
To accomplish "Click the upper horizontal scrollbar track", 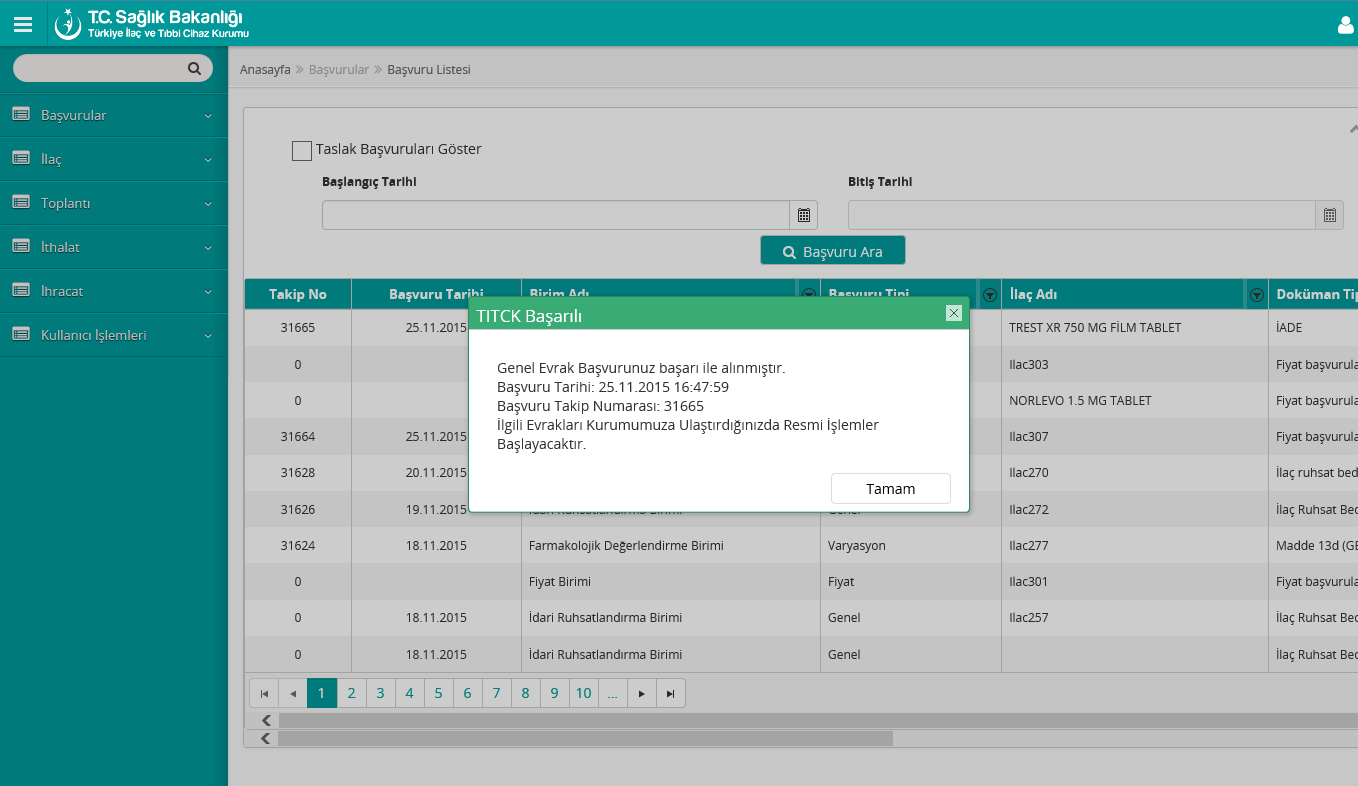I will 818,720.
